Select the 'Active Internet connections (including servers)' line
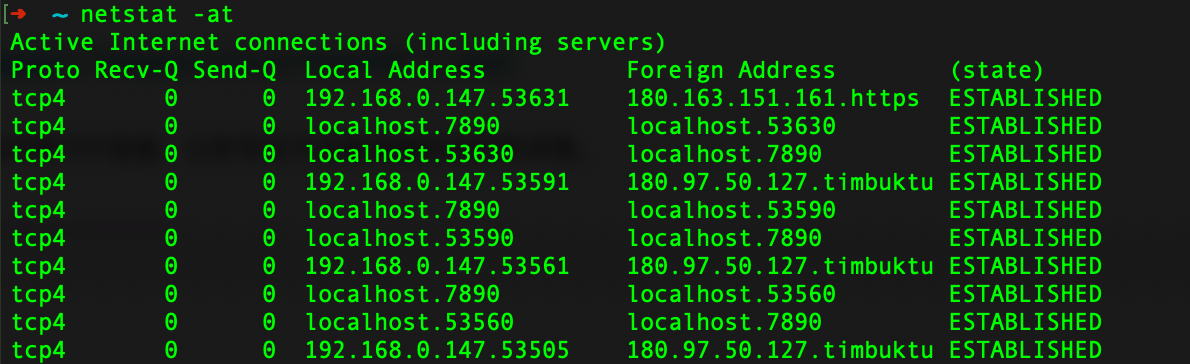 [338, 42]
